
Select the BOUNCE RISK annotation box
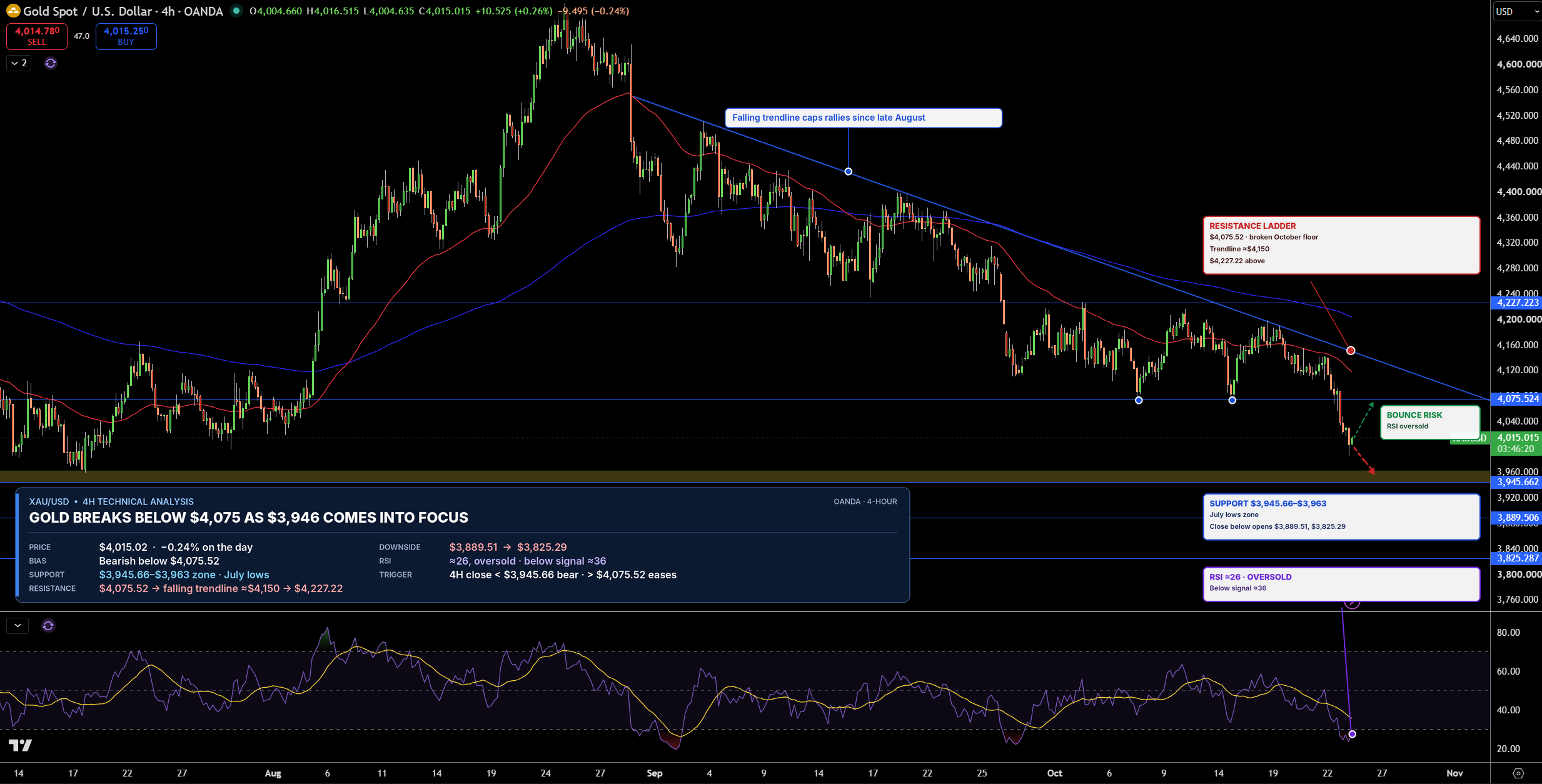click(x=1430, y=422)
